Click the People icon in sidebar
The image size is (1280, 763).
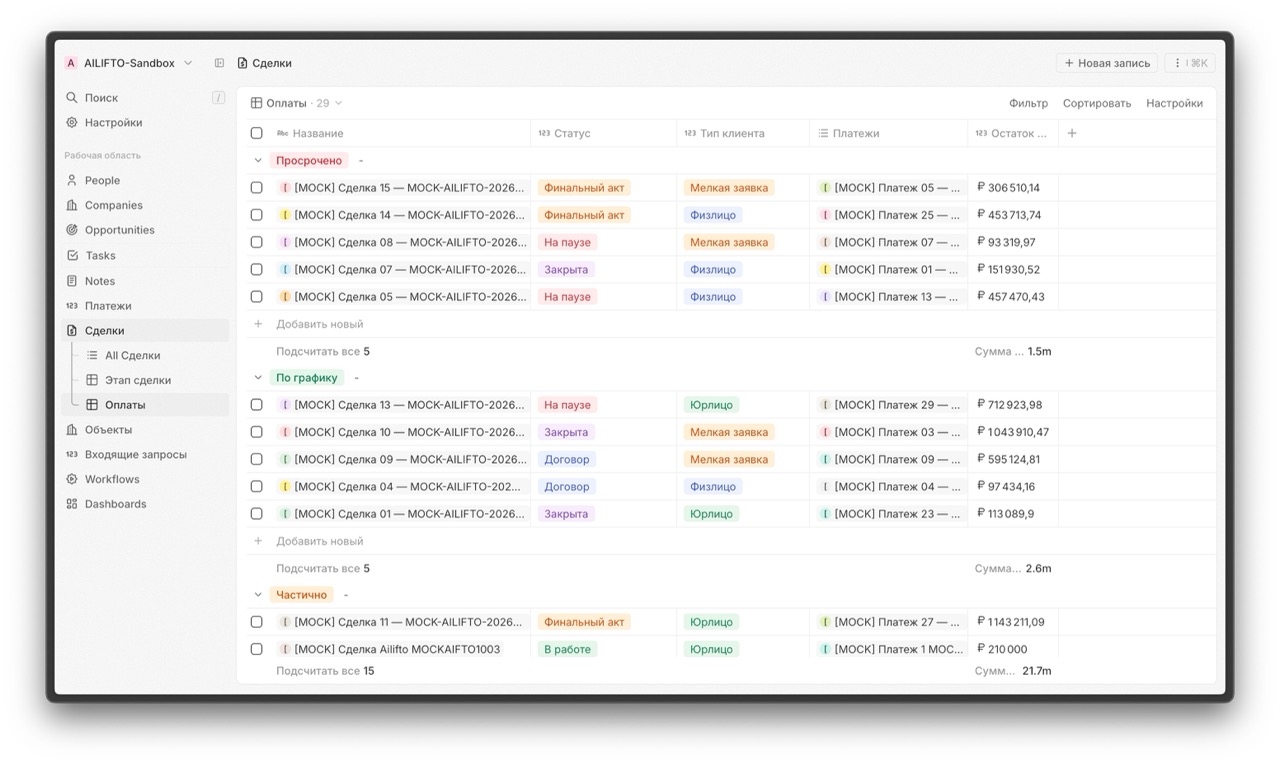coord(72,181)
